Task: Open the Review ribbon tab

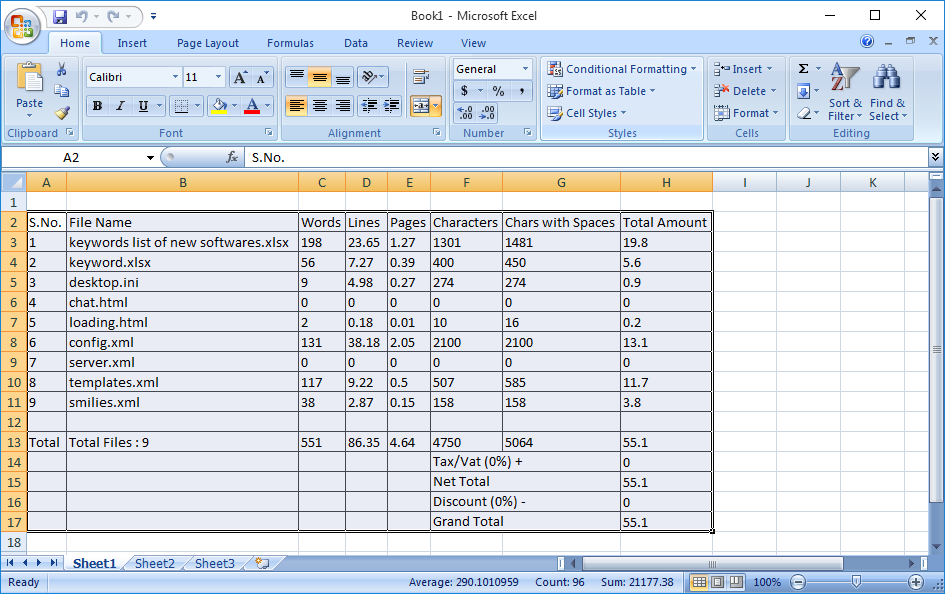Action: 415,43
